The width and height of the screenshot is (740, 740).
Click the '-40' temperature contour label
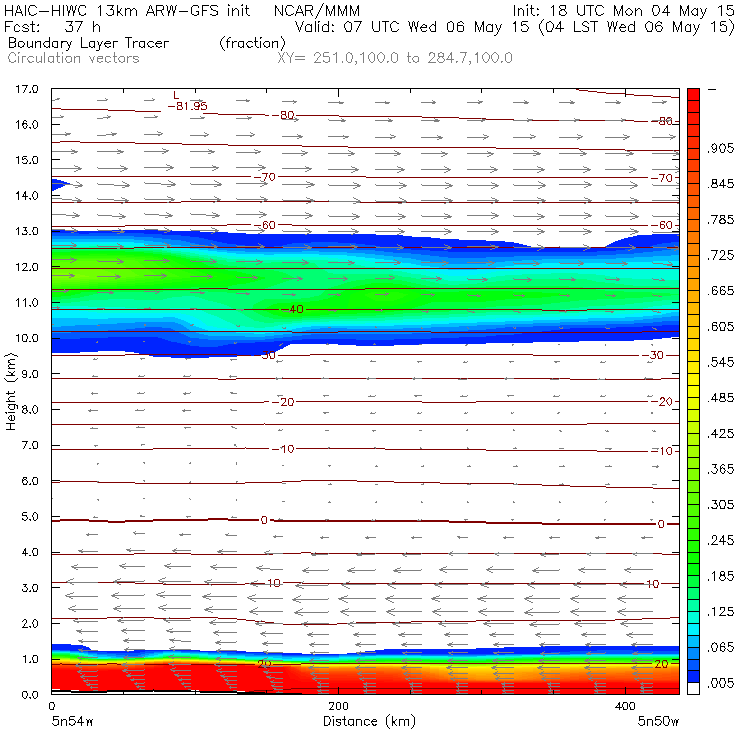coord(293,310)
